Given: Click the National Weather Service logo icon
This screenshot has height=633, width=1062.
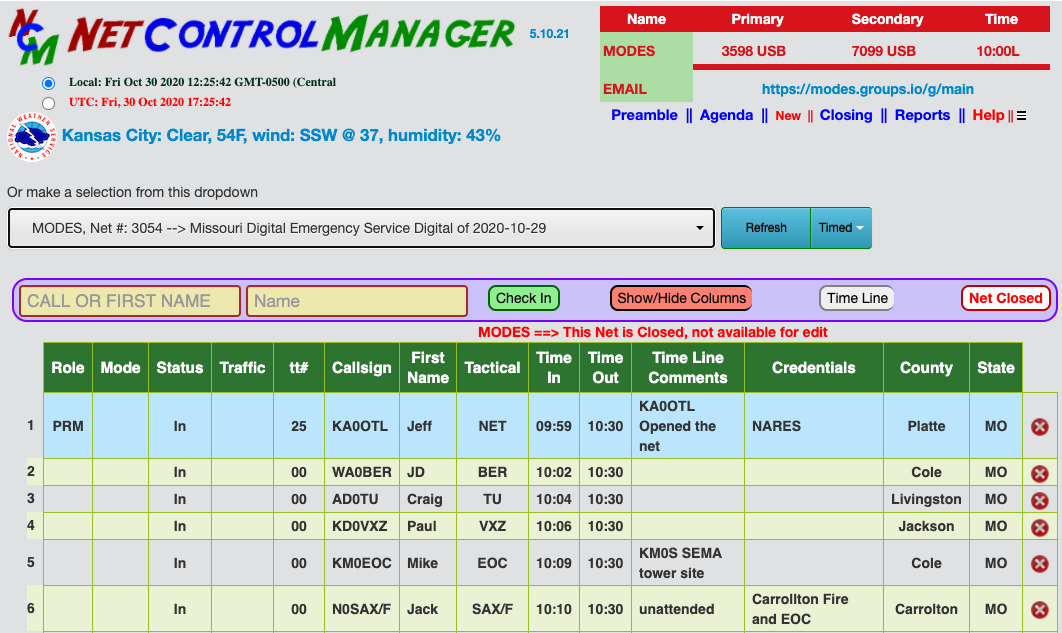Looking at the screenshot, I should point(31,137).
